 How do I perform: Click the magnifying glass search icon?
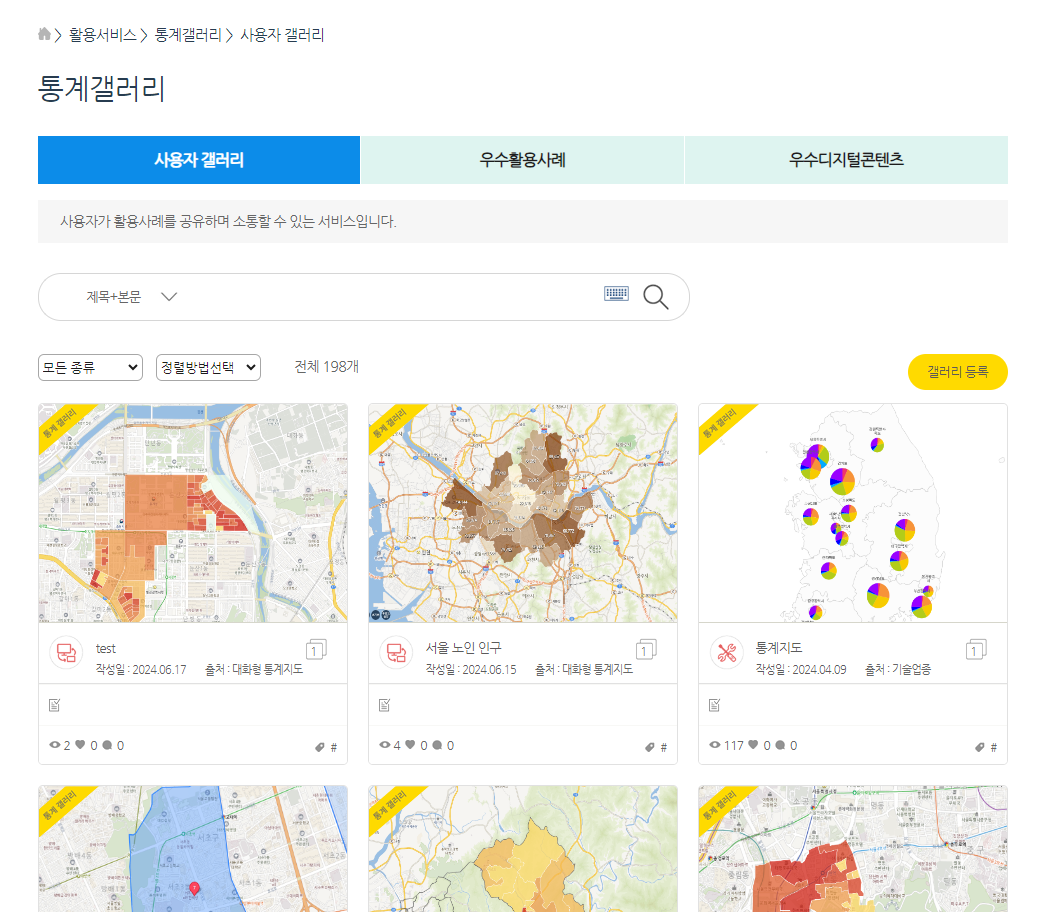point(656,296)
